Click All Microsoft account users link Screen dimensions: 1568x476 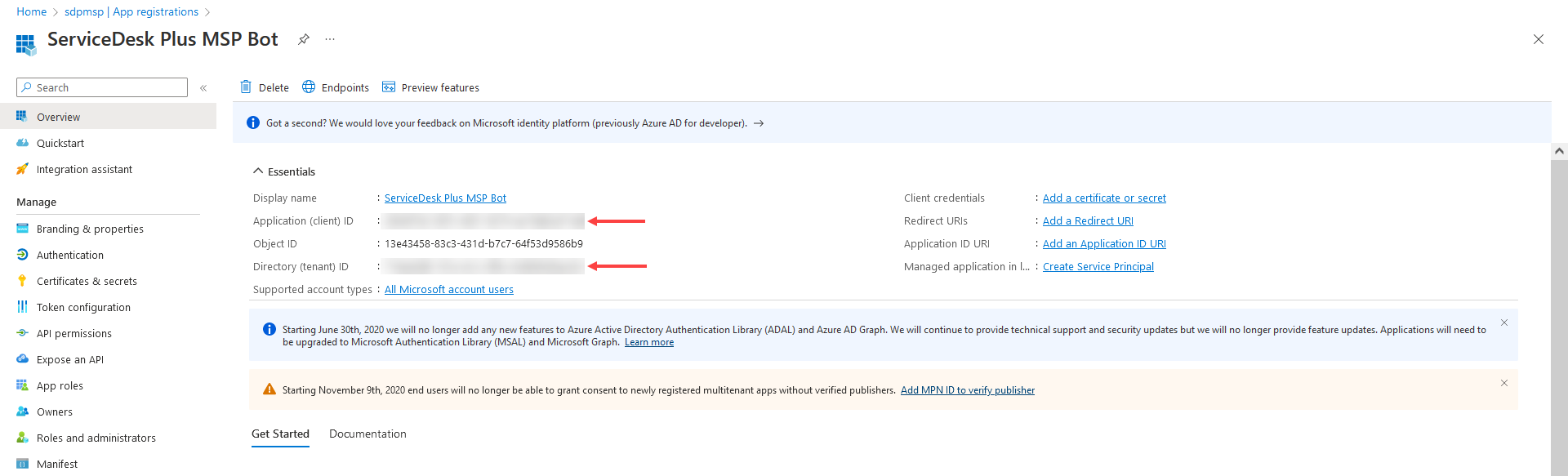coord(449,289)
